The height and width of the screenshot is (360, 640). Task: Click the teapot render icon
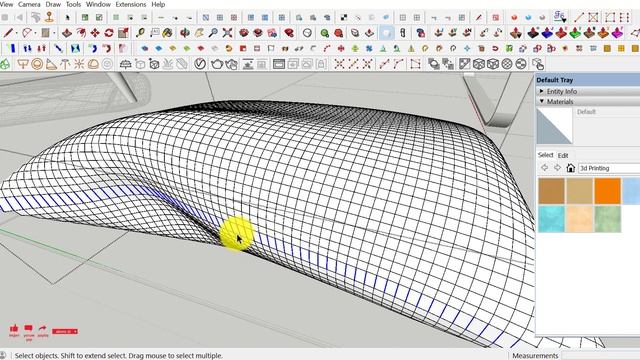[x=217, y=64]
